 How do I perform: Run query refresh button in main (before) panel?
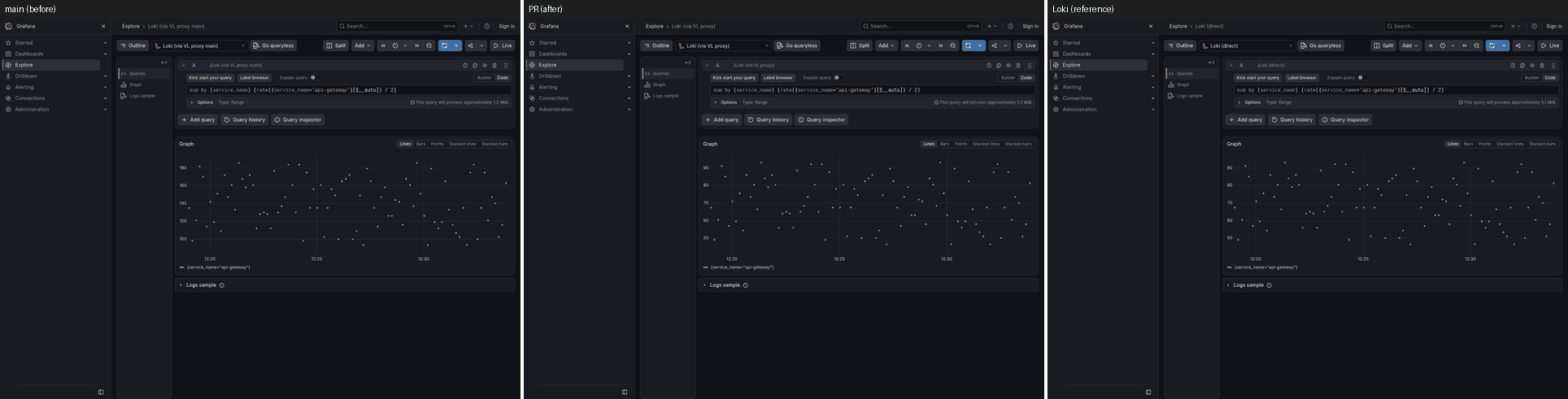pos(444,46)
